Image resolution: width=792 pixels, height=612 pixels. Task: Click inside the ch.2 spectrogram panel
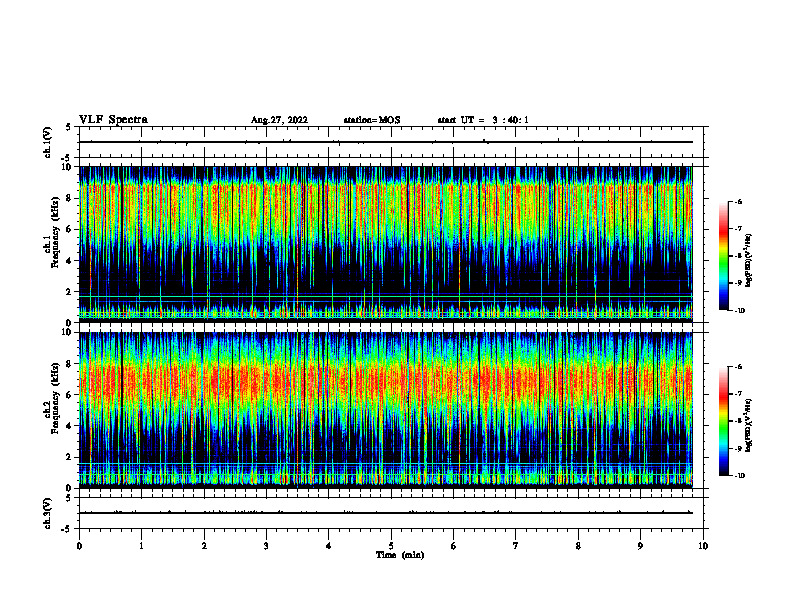[386, 410]
